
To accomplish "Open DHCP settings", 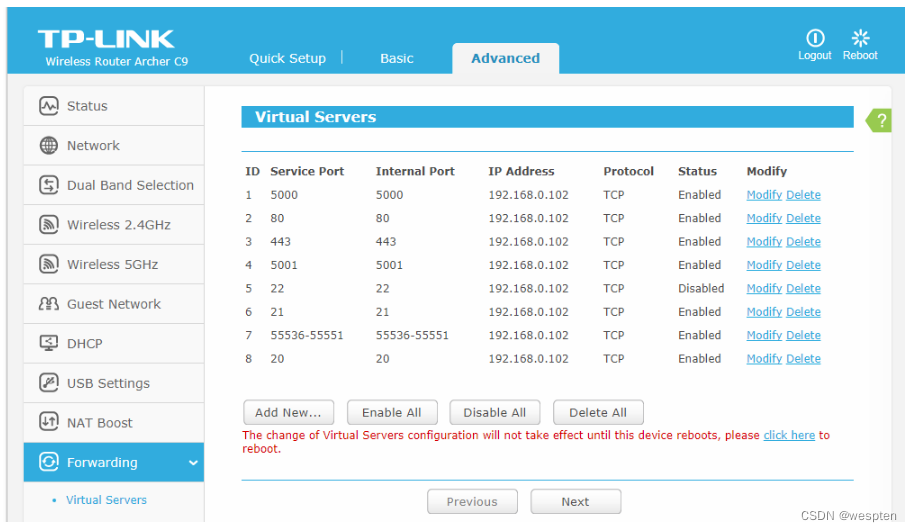I will (x=113, y=343).
